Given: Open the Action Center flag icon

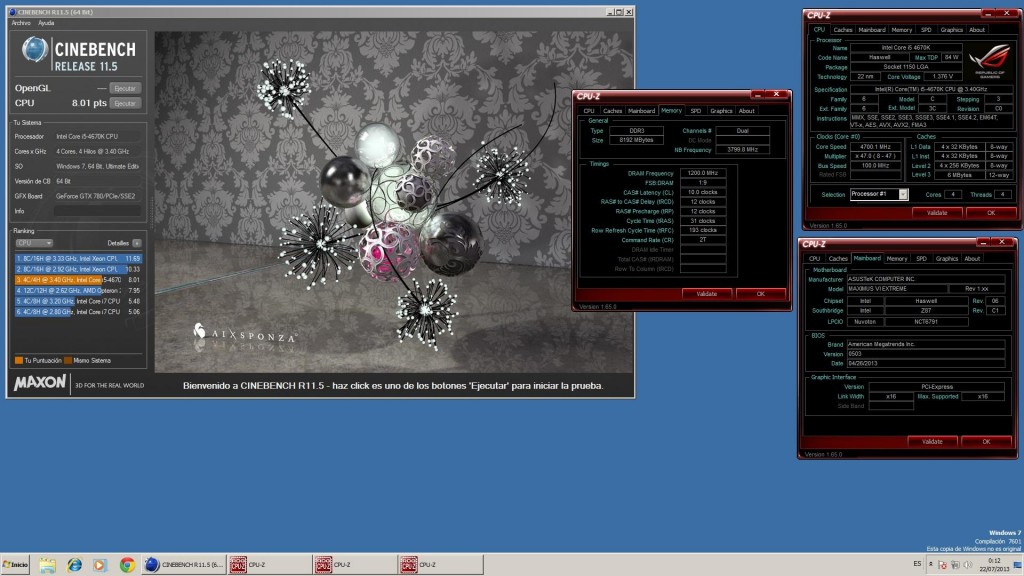Looking at the screenshot, I should pyautogui.click(x=942, y=565).
